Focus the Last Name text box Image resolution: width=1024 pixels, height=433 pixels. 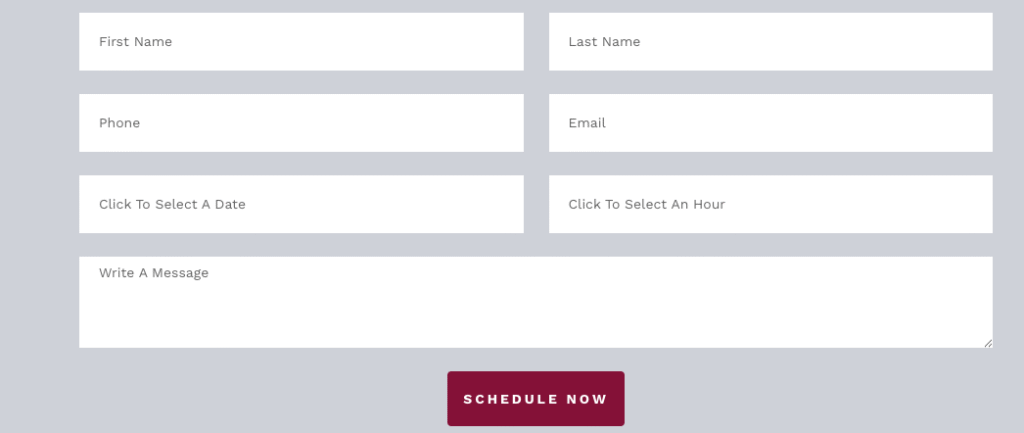(770, 42)
